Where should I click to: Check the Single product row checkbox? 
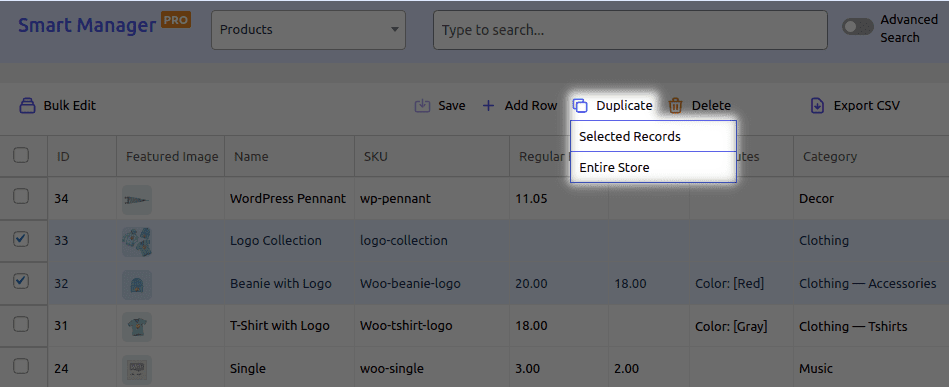point(21,366)
